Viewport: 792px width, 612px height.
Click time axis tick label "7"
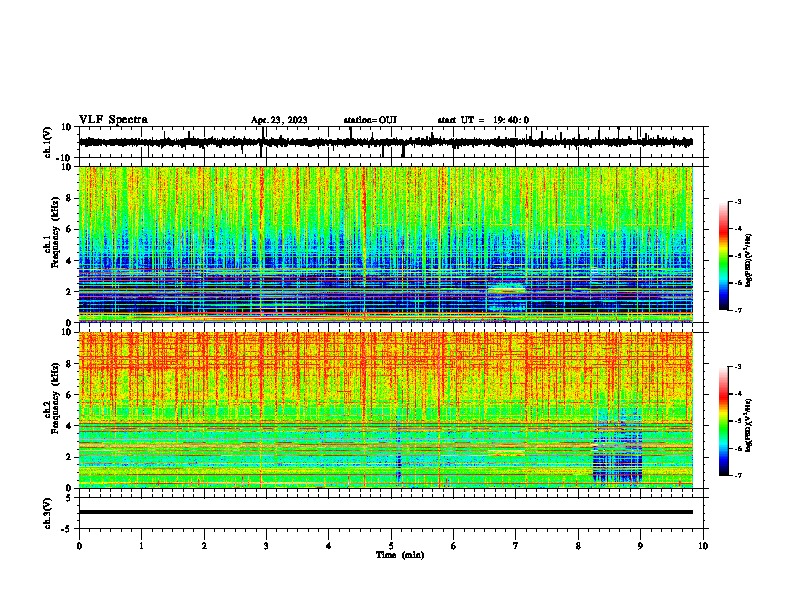pyautogui.click(x=516, y=546)
